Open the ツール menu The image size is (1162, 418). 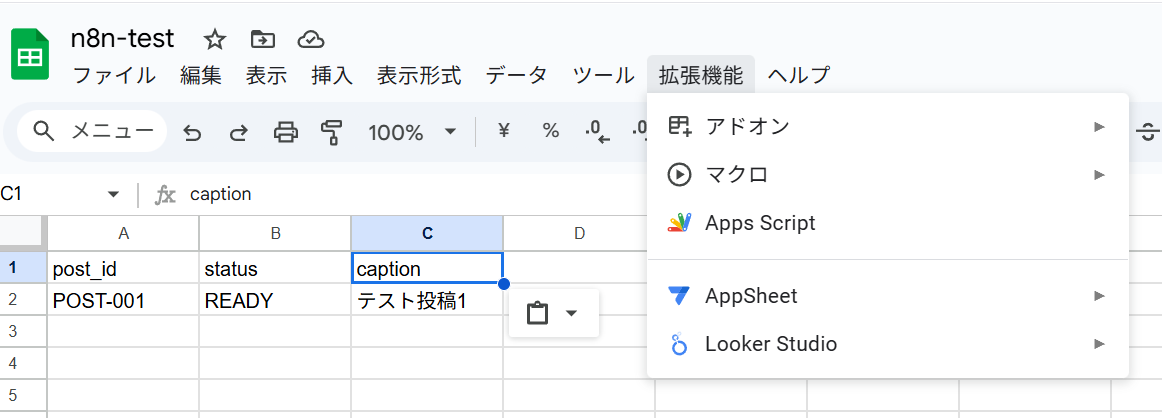[604, 75]
